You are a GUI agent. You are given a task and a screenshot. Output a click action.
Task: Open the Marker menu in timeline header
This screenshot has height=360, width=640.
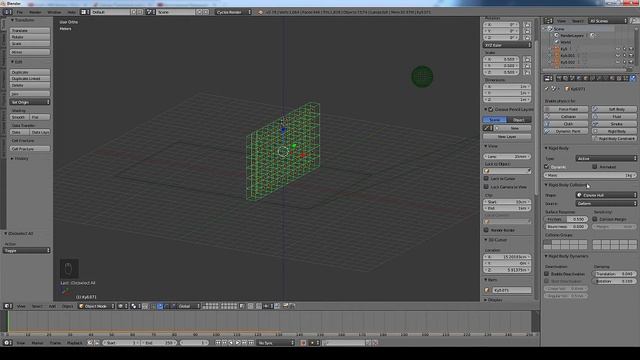point(37,343)
